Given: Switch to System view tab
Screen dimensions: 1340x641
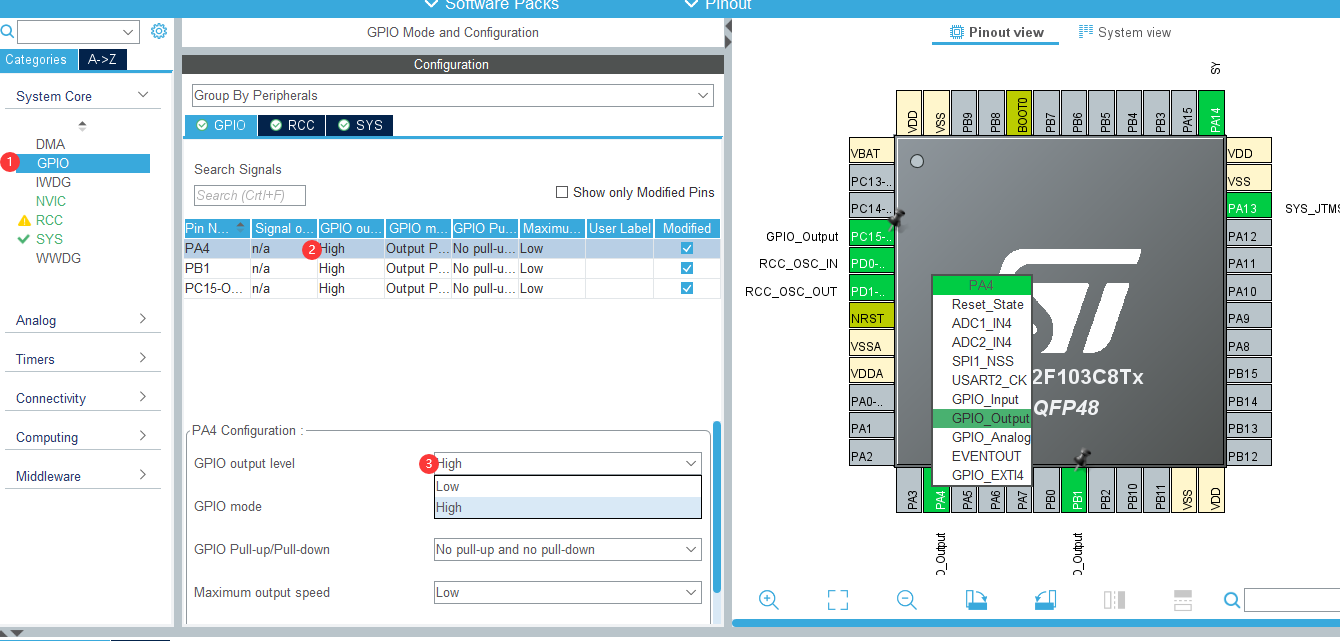Looking at the screenshot, I should [x=1124, y=32].
